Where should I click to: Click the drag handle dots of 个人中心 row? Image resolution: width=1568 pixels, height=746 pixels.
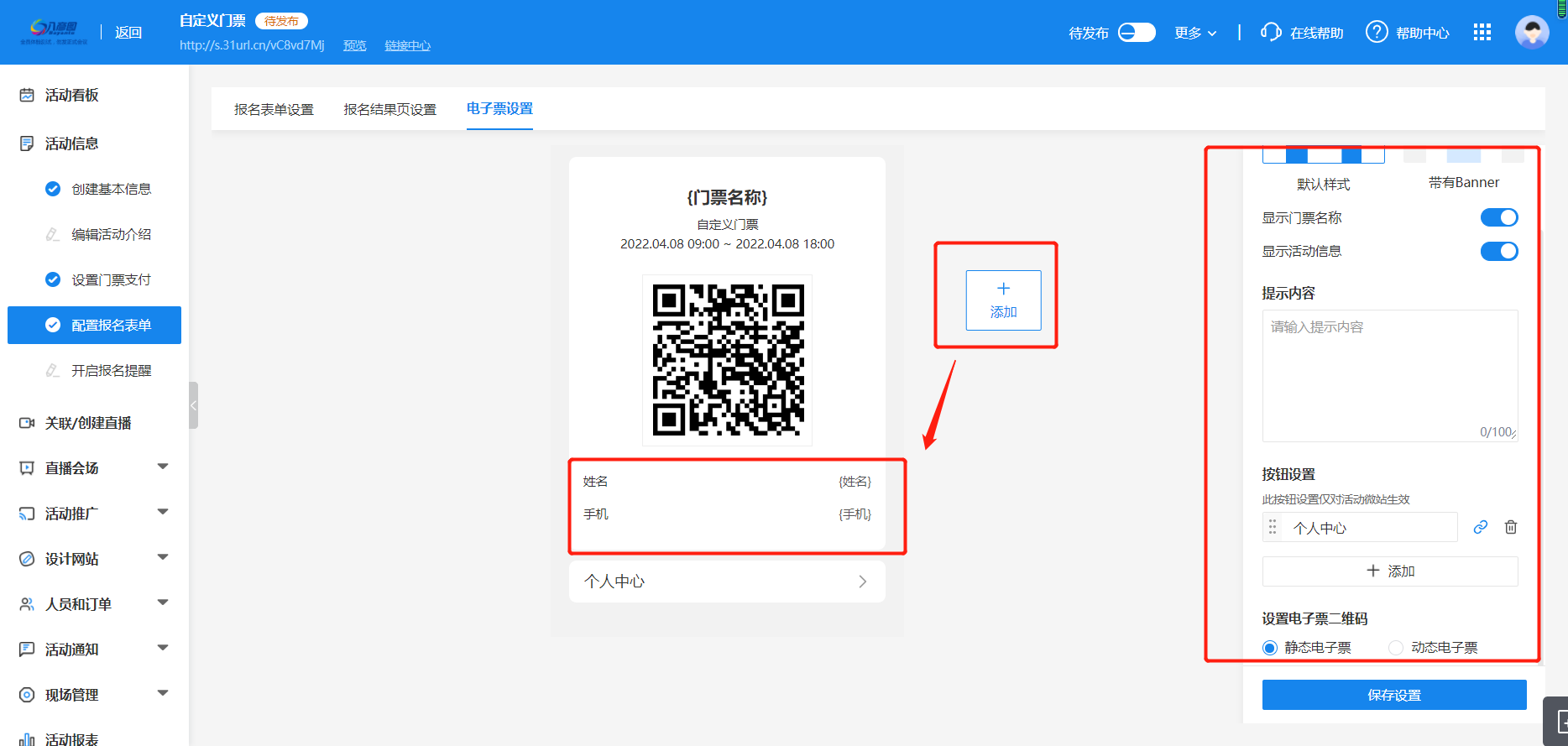(x=1273, y=527)
